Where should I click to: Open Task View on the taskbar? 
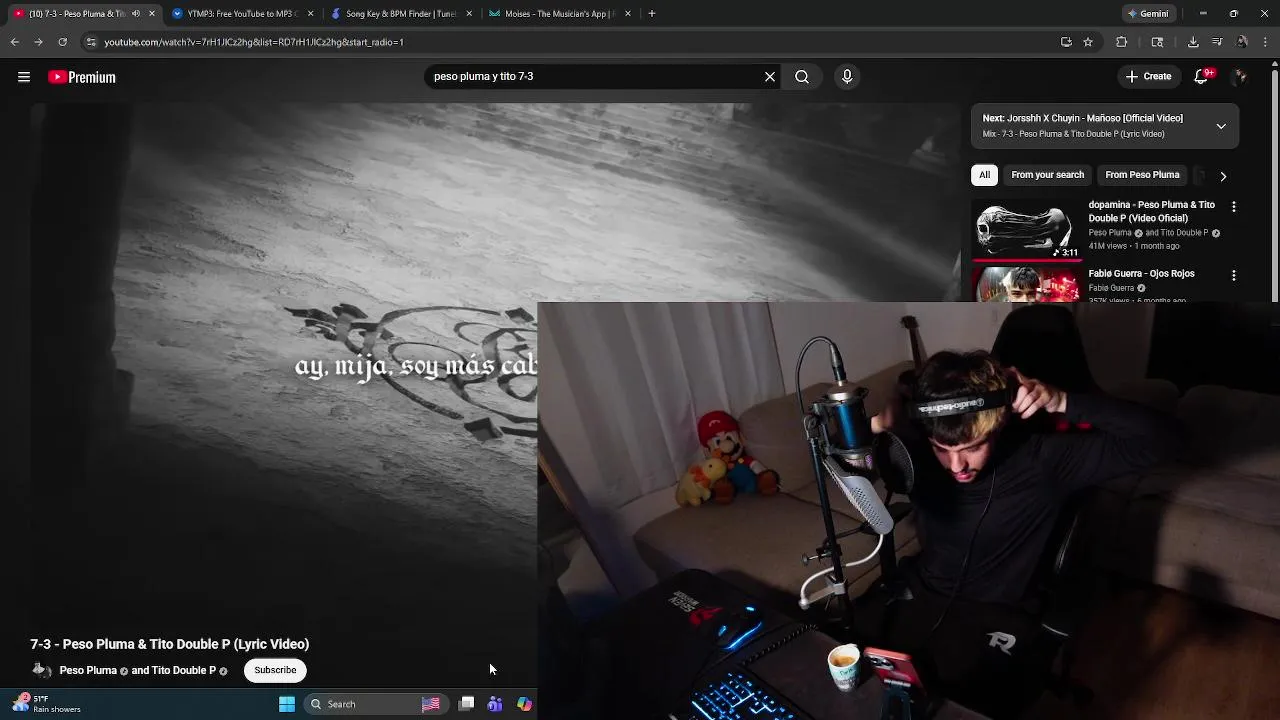point(466,704)
